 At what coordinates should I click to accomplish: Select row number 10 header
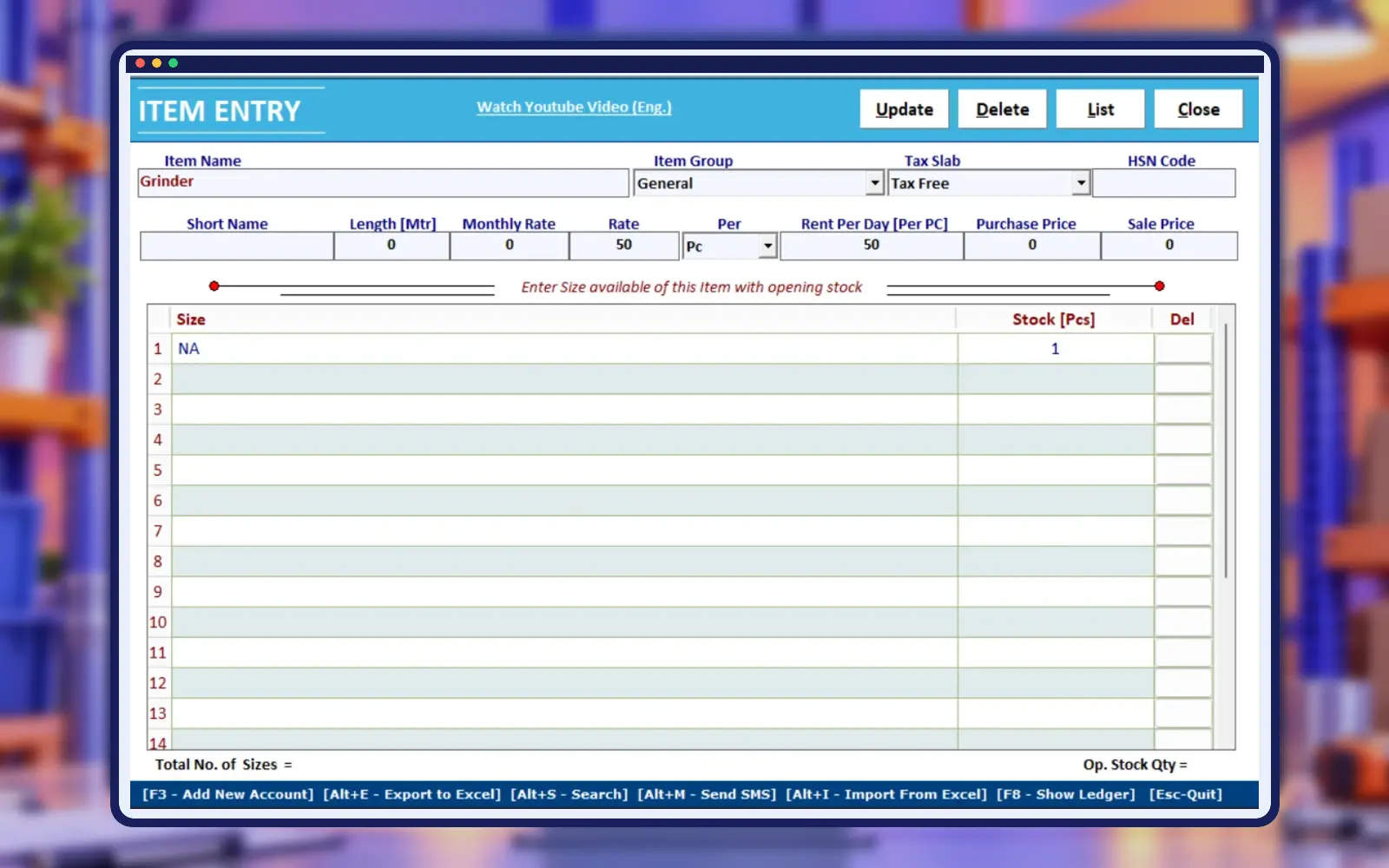pyautogui.click(x=158, y=622)
